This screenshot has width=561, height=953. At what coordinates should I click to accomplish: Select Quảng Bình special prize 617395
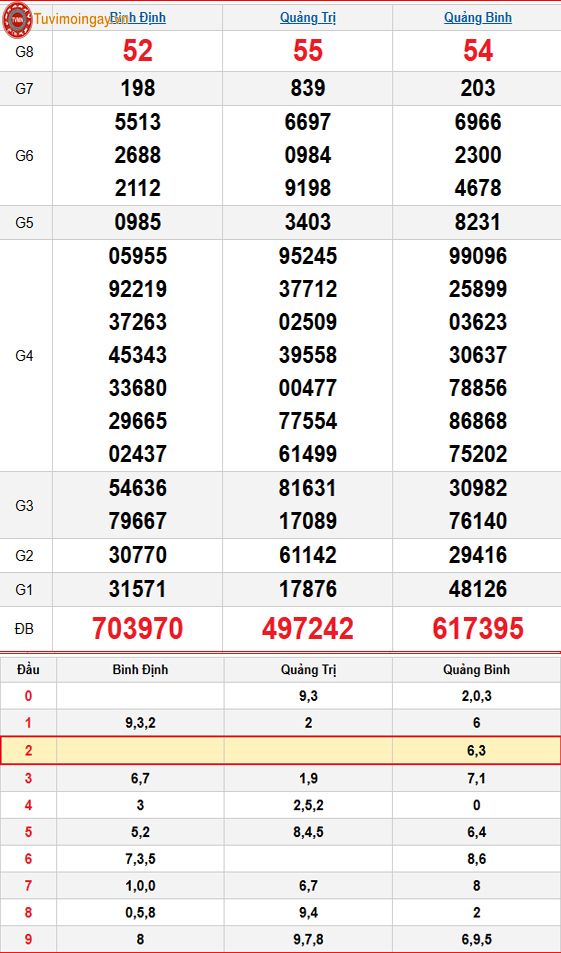tap(478, 628)
